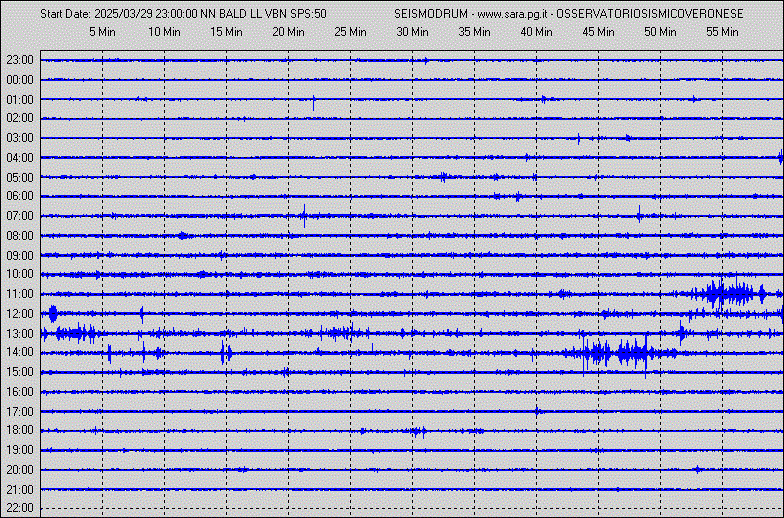Click the 18:00 hour label
Viewport: 784px width, 518px height.
coord(20,430)
